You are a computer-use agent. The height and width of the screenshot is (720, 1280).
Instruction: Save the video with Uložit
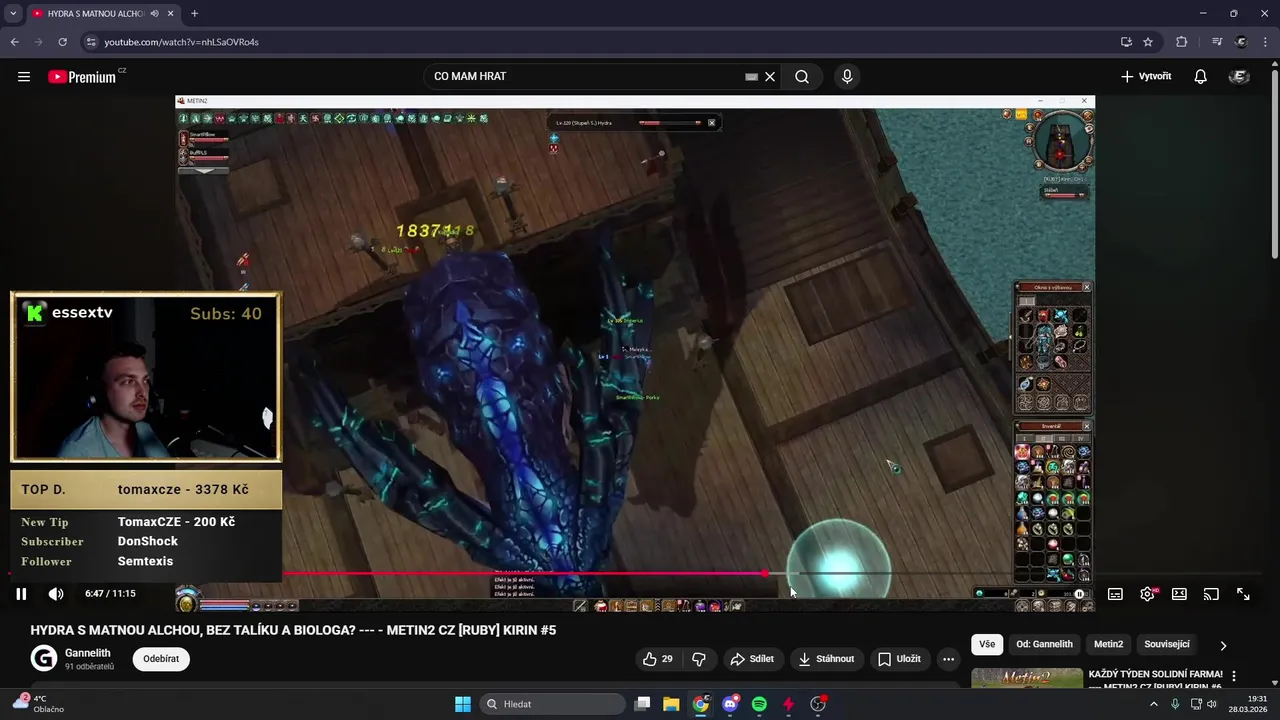click(x=899, y=659)
